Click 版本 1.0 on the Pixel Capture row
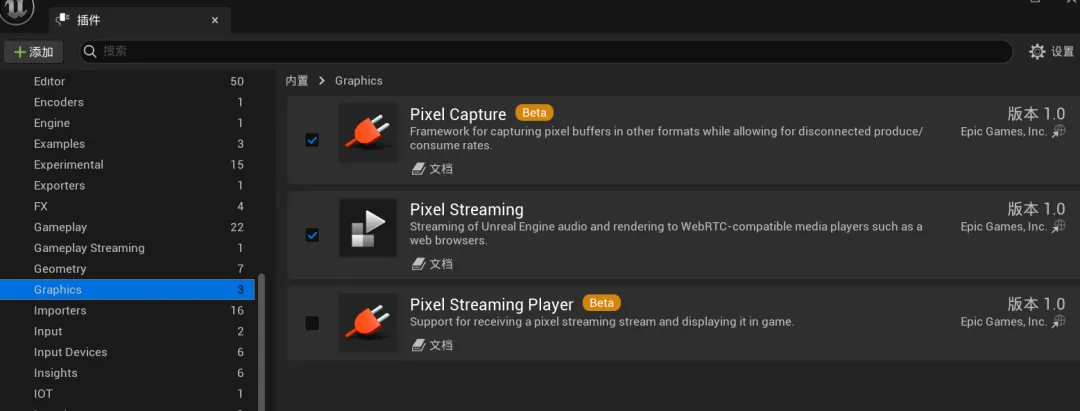This screenshot has height=411, width=1080. click(1036, 114)
